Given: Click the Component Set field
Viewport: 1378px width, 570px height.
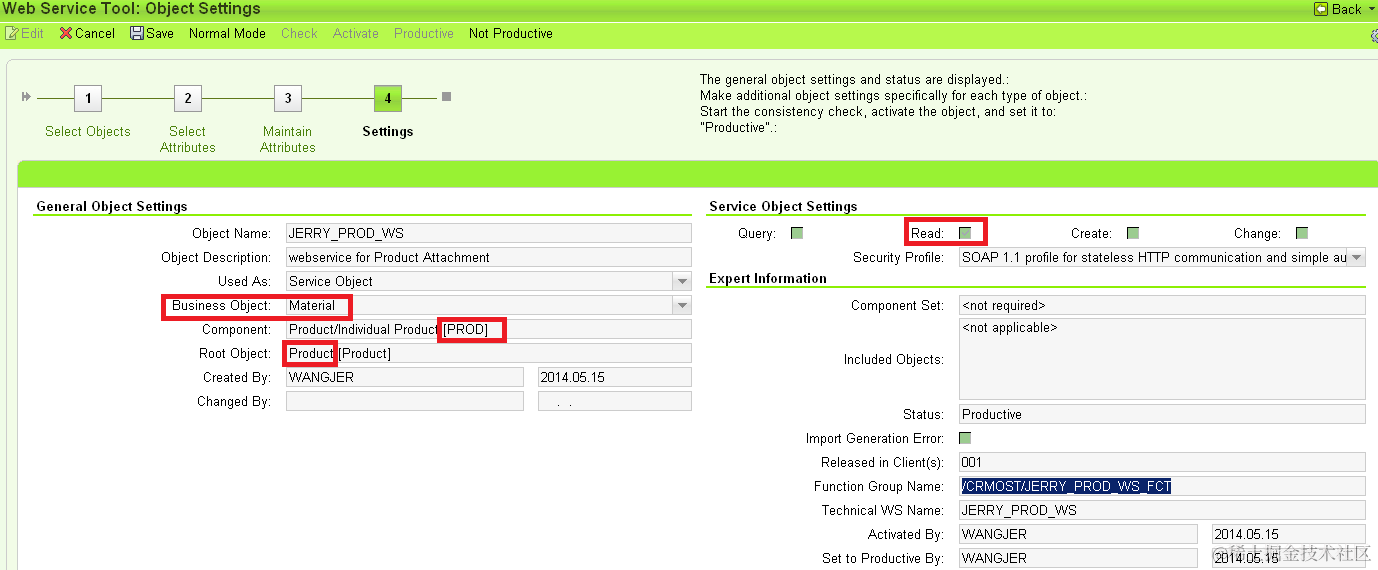Looking at the screenshot, I should click(x=1162, y=305).
